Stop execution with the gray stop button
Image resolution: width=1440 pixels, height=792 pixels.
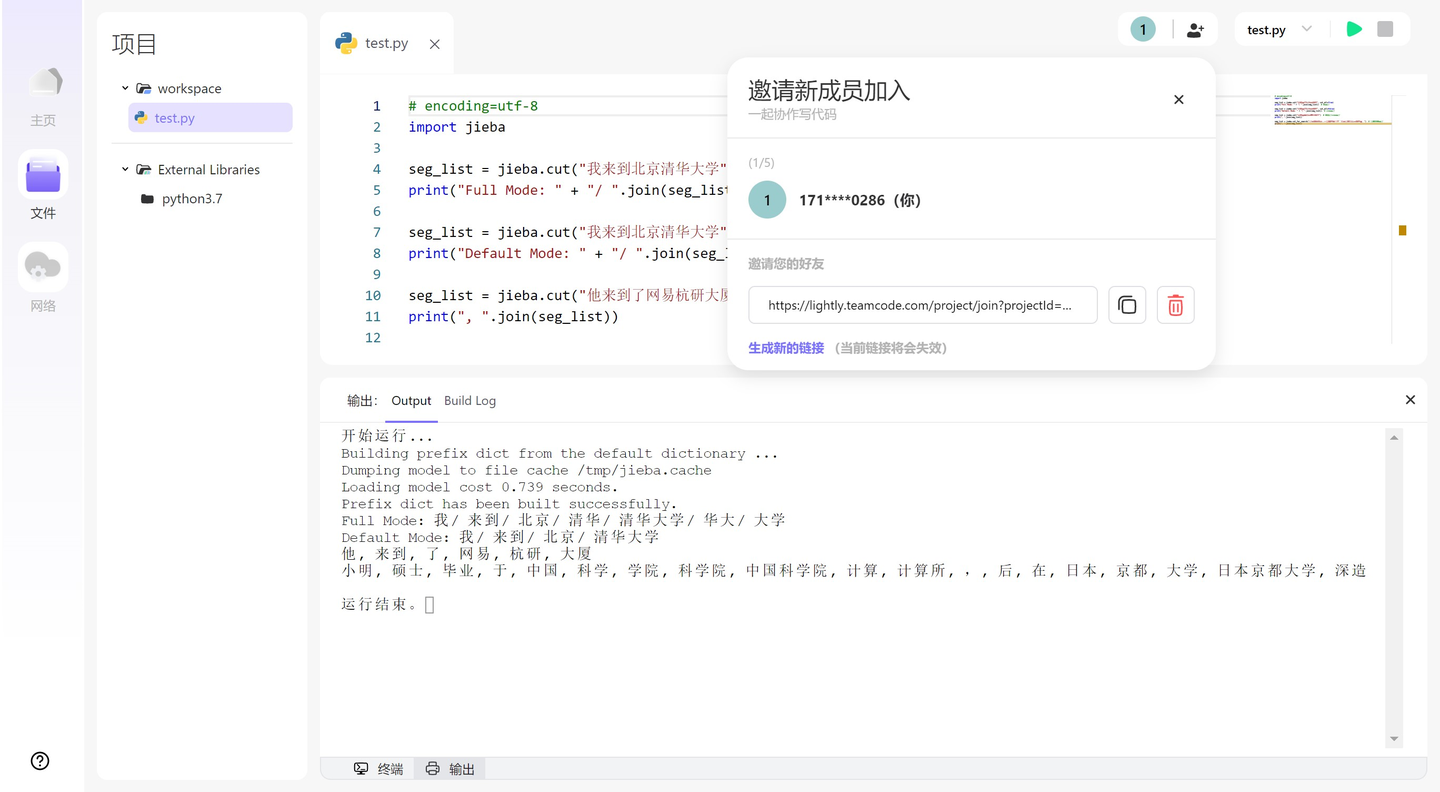click(x=1385, y=29)
